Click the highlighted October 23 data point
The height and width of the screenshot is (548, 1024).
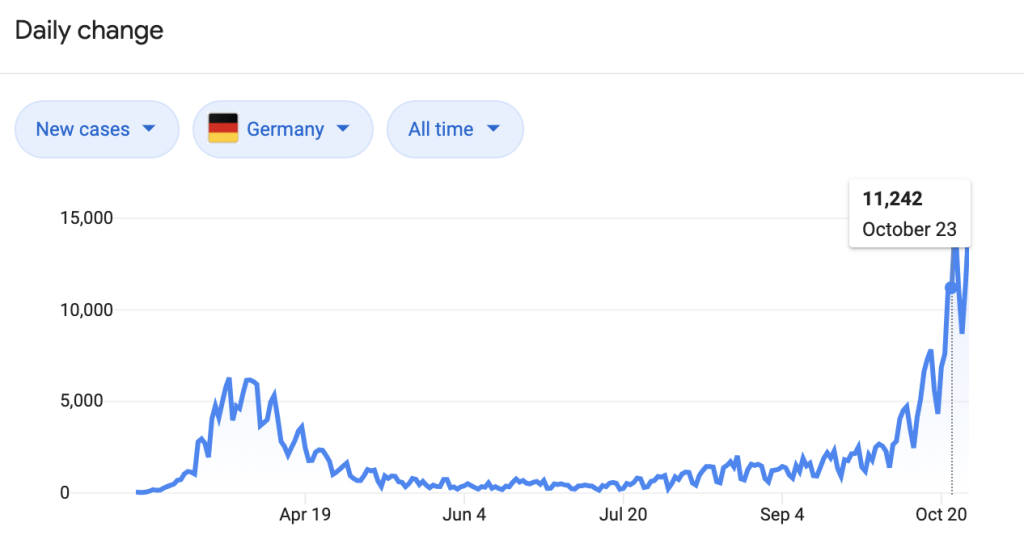tap(951, 288)
